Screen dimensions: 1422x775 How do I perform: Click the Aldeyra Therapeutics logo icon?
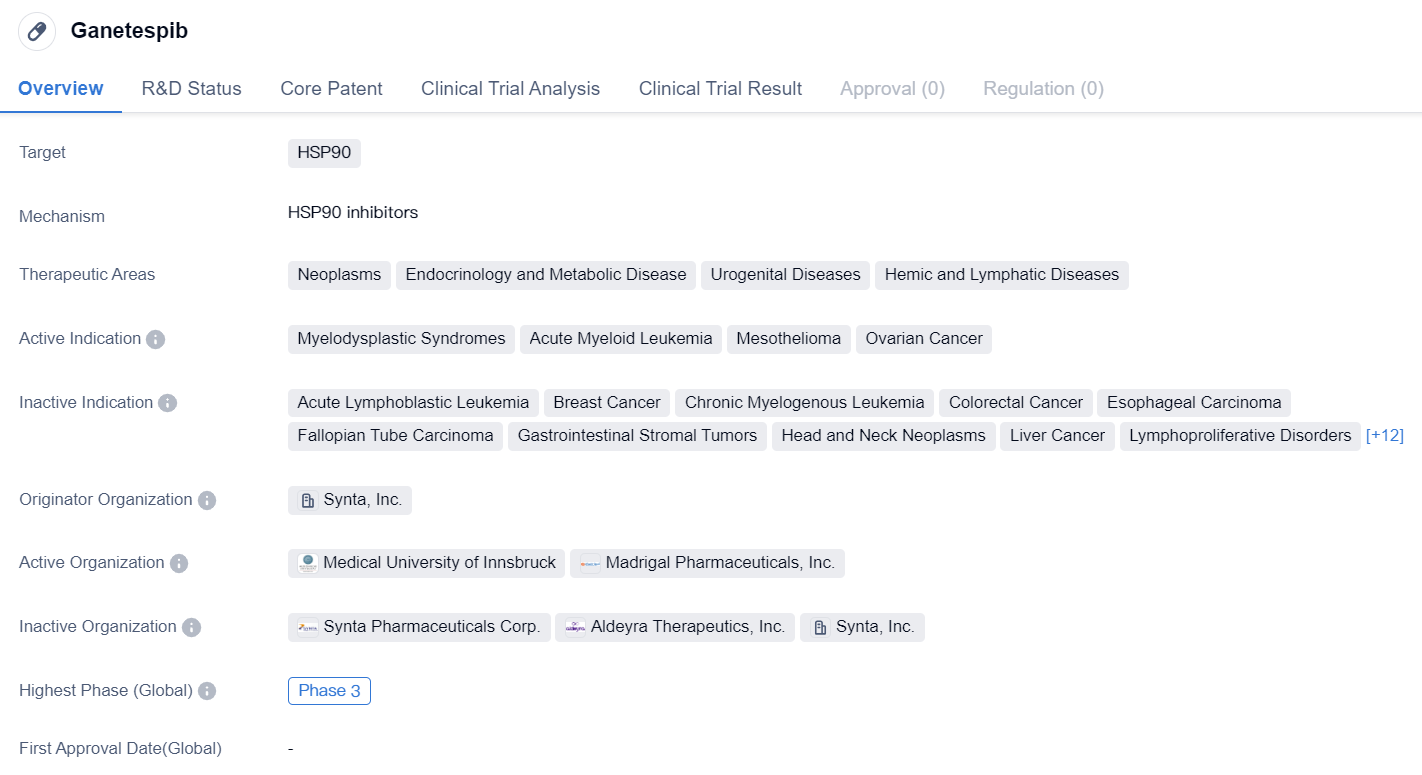pyautogui.click(x=575, y=627)
